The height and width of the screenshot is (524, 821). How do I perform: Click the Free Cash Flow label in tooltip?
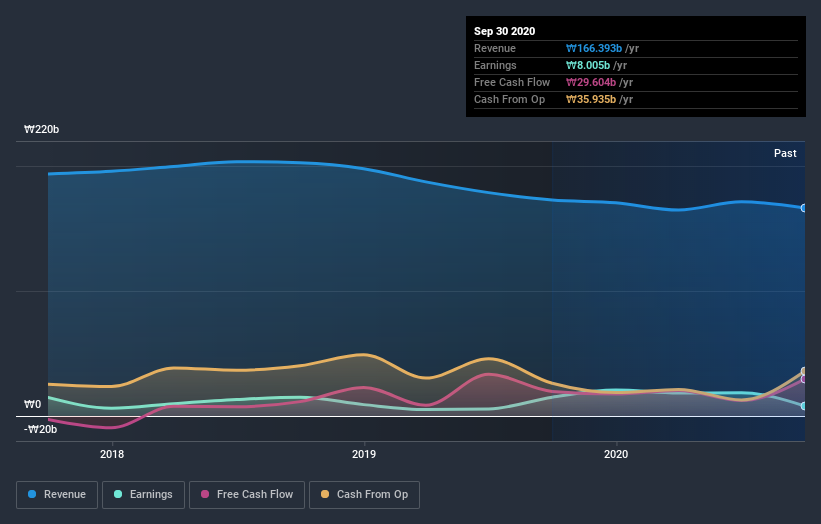(512, 82)
